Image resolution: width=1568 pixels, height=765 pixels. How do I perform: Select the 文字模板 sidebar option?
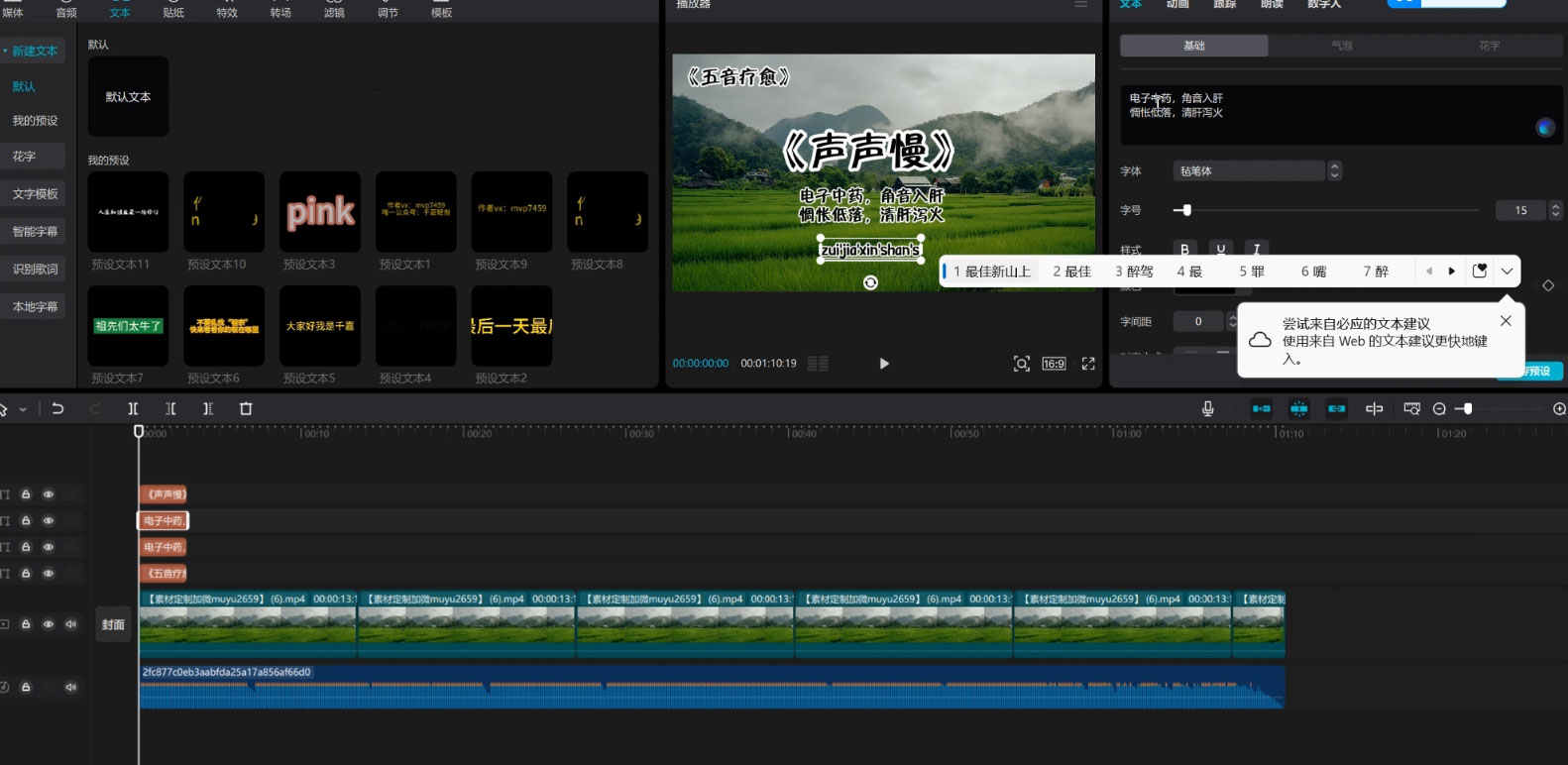click(35, 194)
